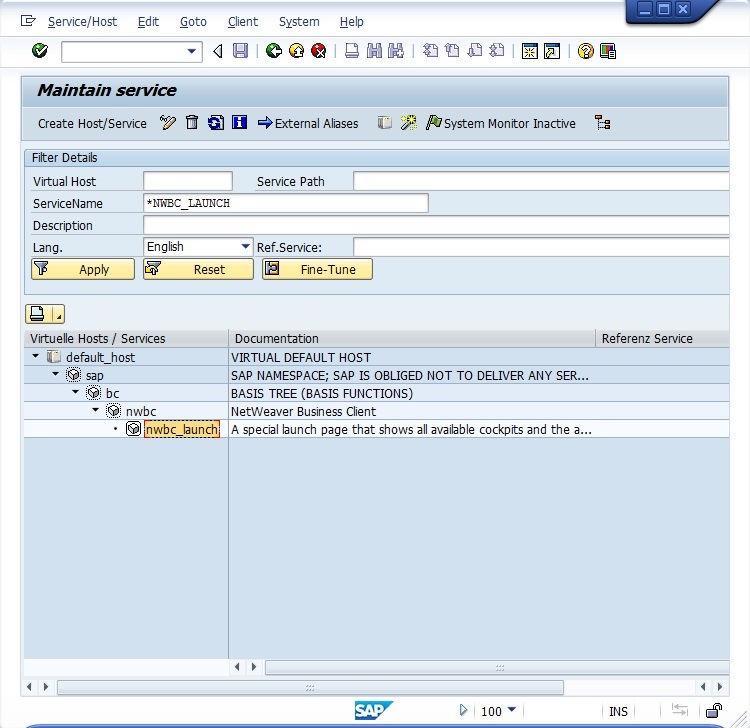Click System Monitor Inactive button
750x728 pixels.
tap(501, 123)
